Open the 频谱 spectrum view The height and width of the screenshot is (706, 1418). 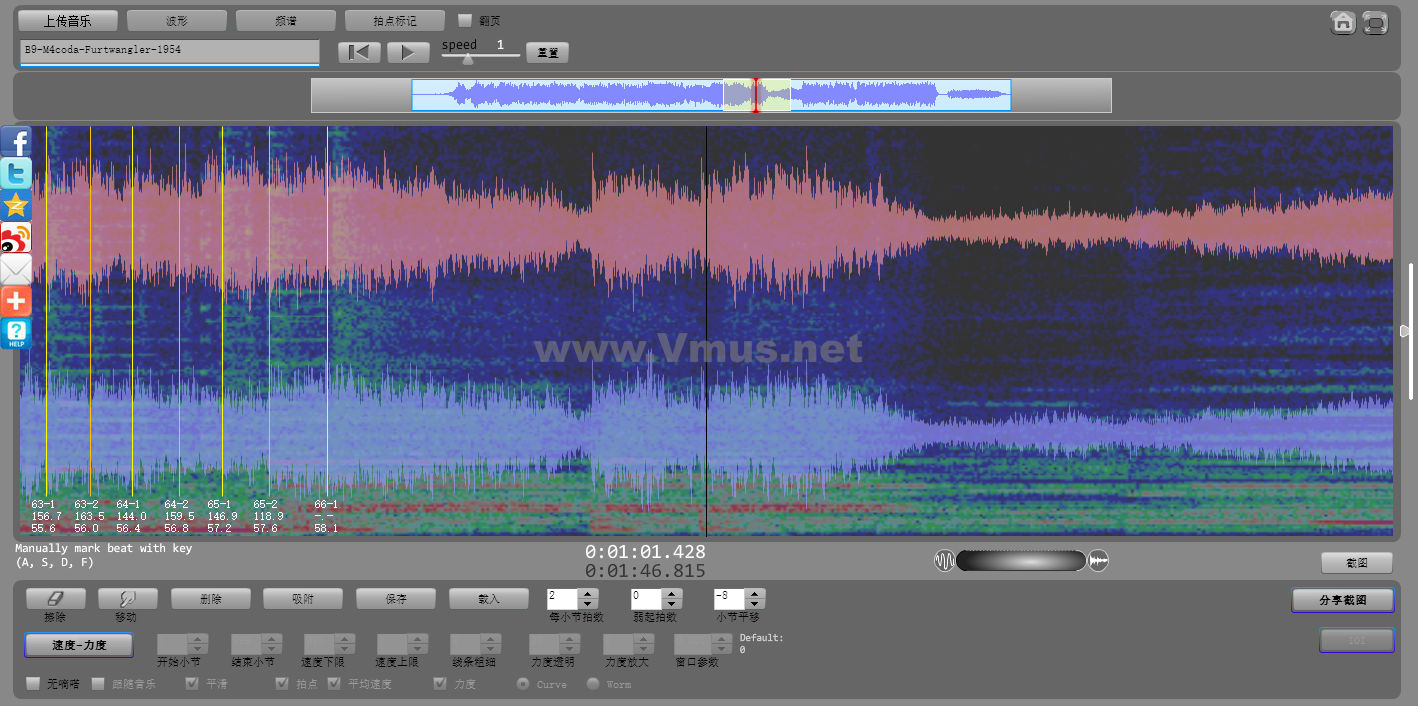(x=286, y=20)
